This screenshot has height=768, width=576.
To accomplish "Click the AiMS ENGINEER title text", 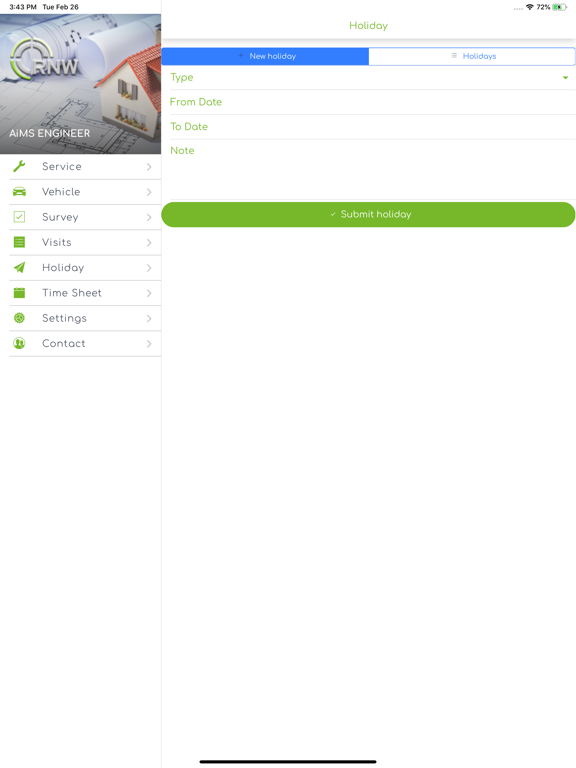I will [49, 133].
